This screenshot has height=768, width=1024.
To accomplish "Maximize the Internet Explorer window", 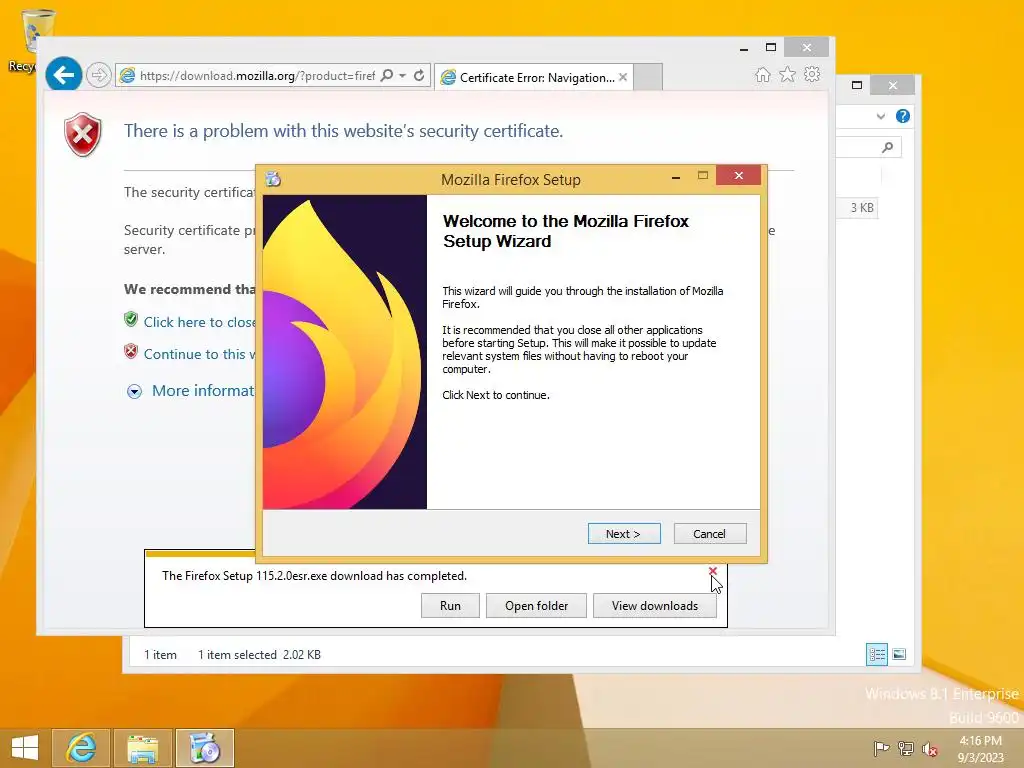I will 771,48.
